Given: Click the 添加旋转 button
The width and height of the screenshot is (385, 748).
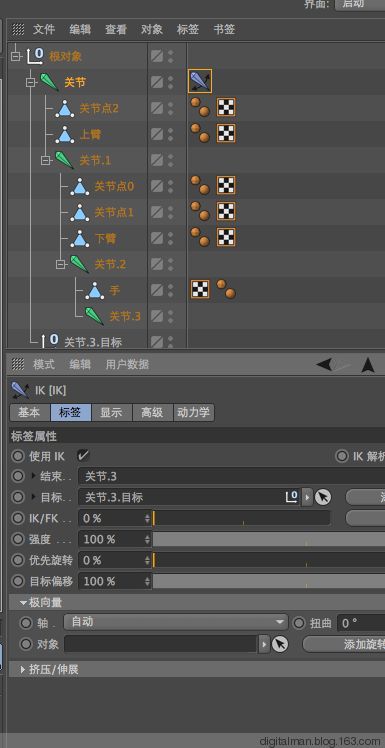Looking at the screenshot, I should [343, 644].
